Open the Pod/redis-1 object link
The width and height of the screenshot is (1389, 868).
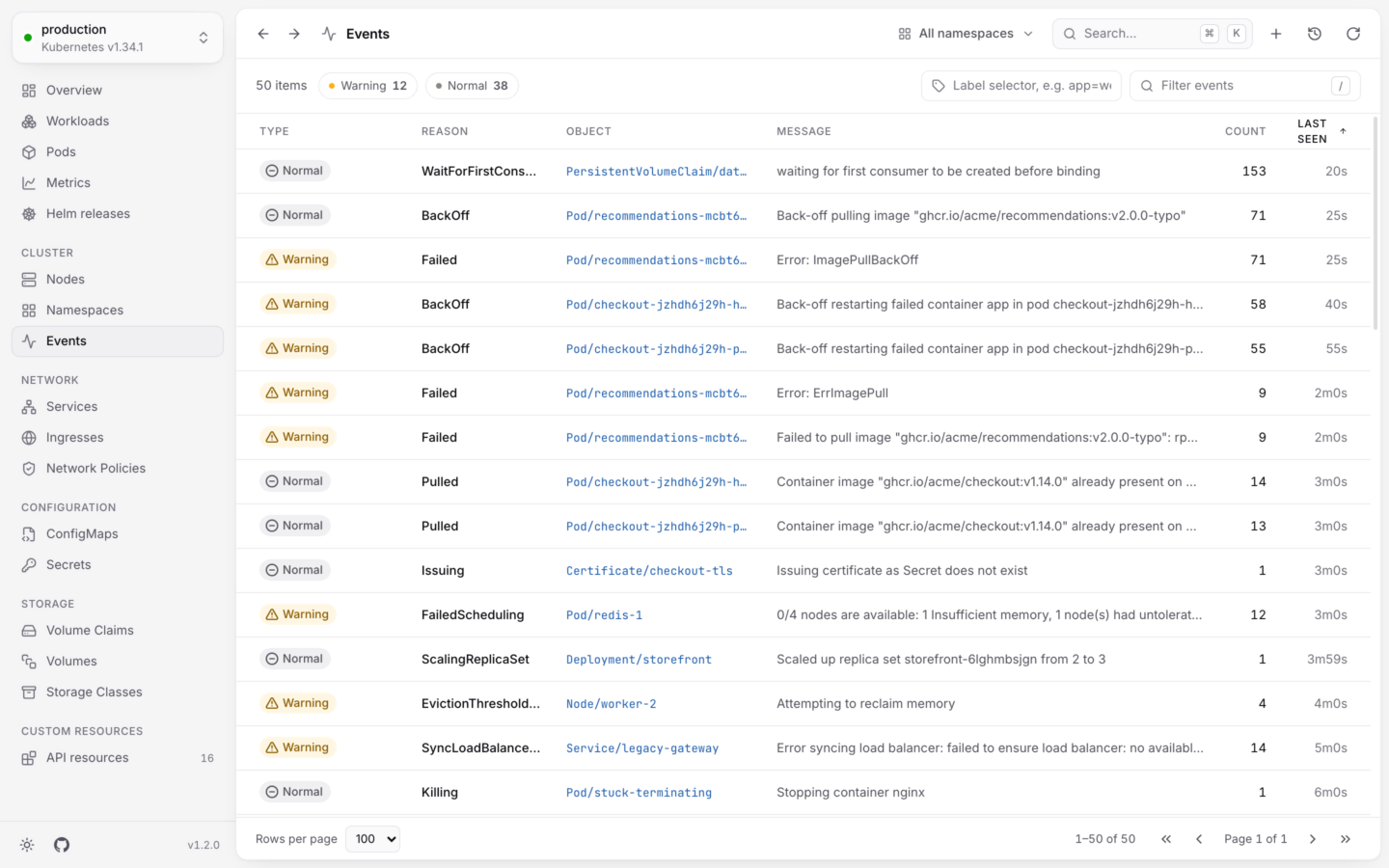point(604,615)
